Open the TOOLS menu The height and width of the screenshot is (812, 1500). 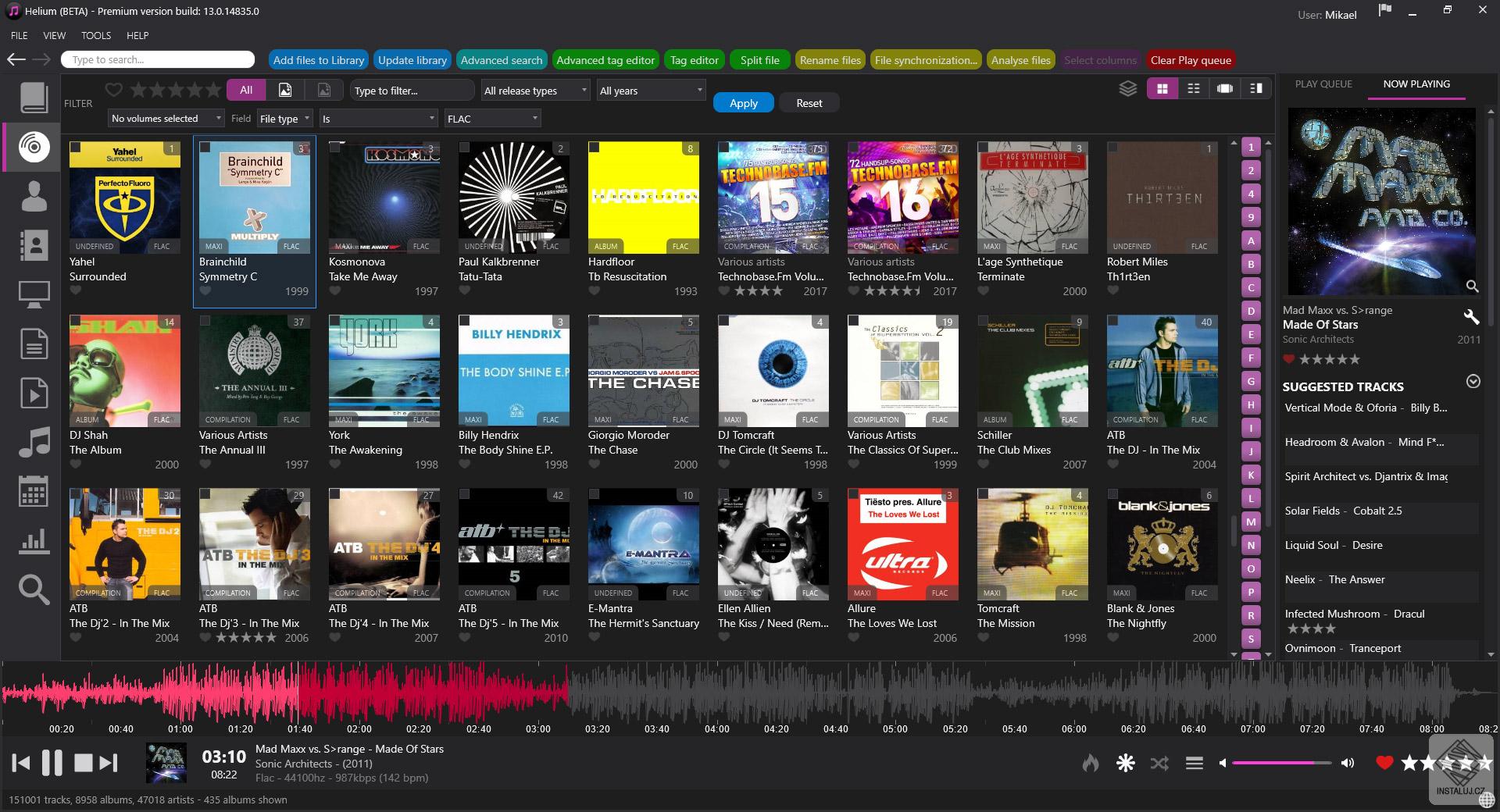pyautogui.click(x=96, y=35)
